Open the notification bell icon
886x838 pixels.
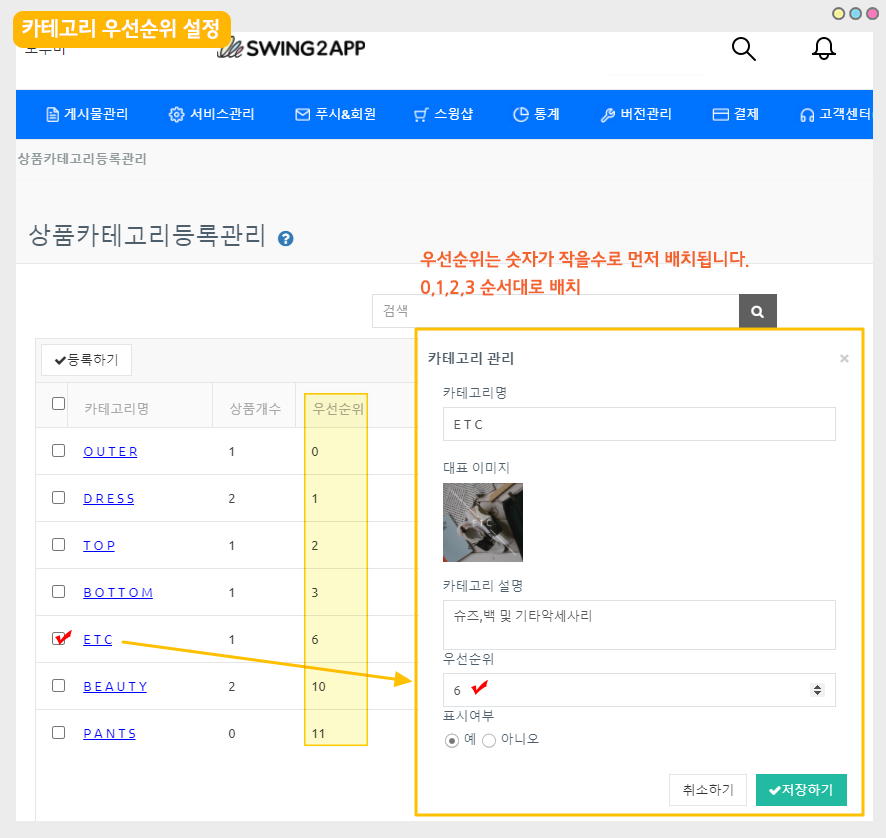pos(823,49)
